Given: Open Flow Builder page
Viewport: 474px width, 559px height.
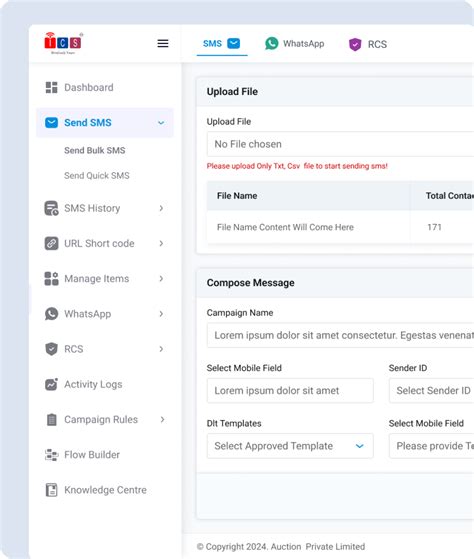Looking at the screenshot, I should click(92, 455).
